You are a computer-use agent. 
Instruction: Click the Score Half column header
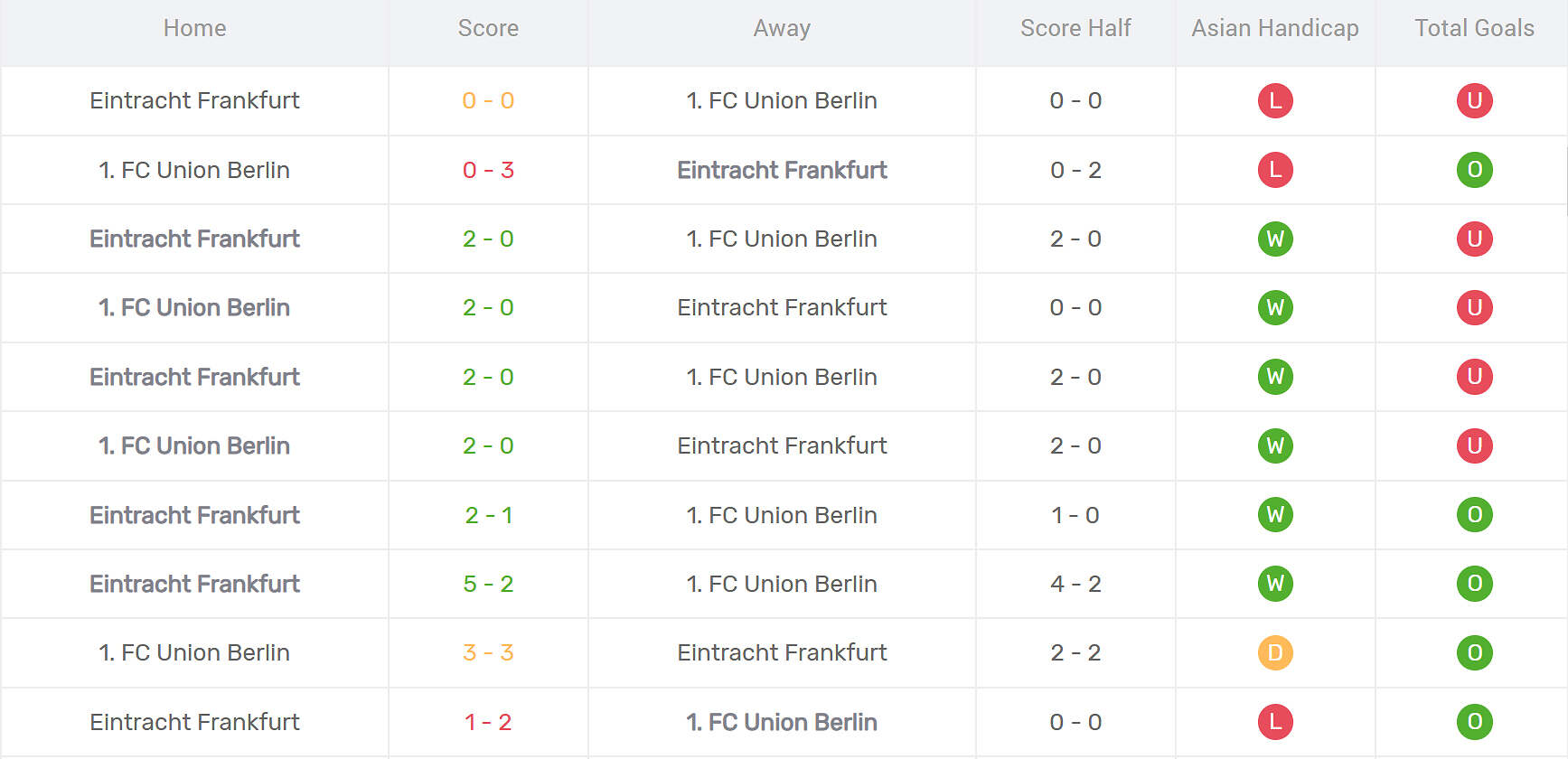click(x=1075, y=28)
